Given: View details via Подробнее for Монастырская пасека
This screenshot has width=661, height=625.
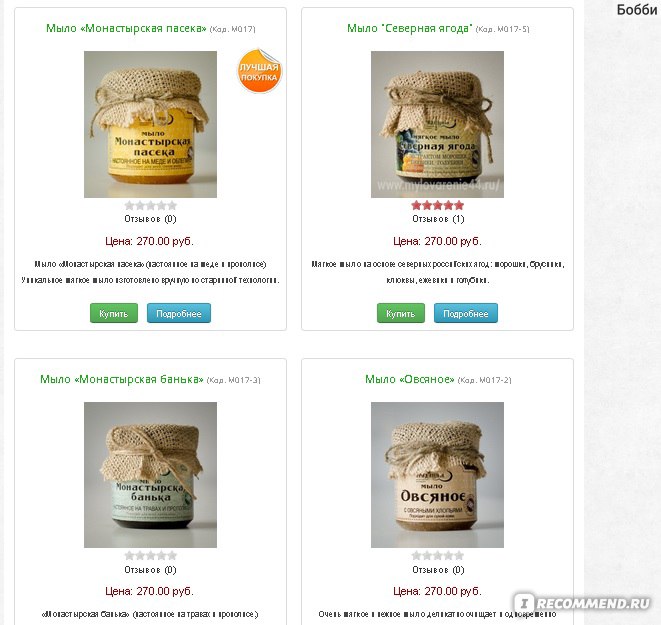Looking at the screenshot, I should [x=179, y=313].
